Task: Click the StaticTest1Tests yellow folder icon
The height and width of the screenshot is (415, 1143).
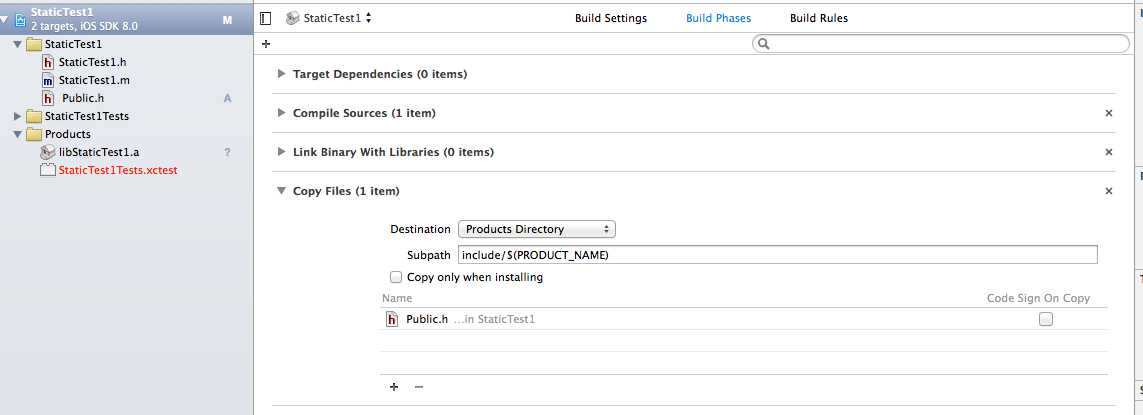Action: click(34, 116)
